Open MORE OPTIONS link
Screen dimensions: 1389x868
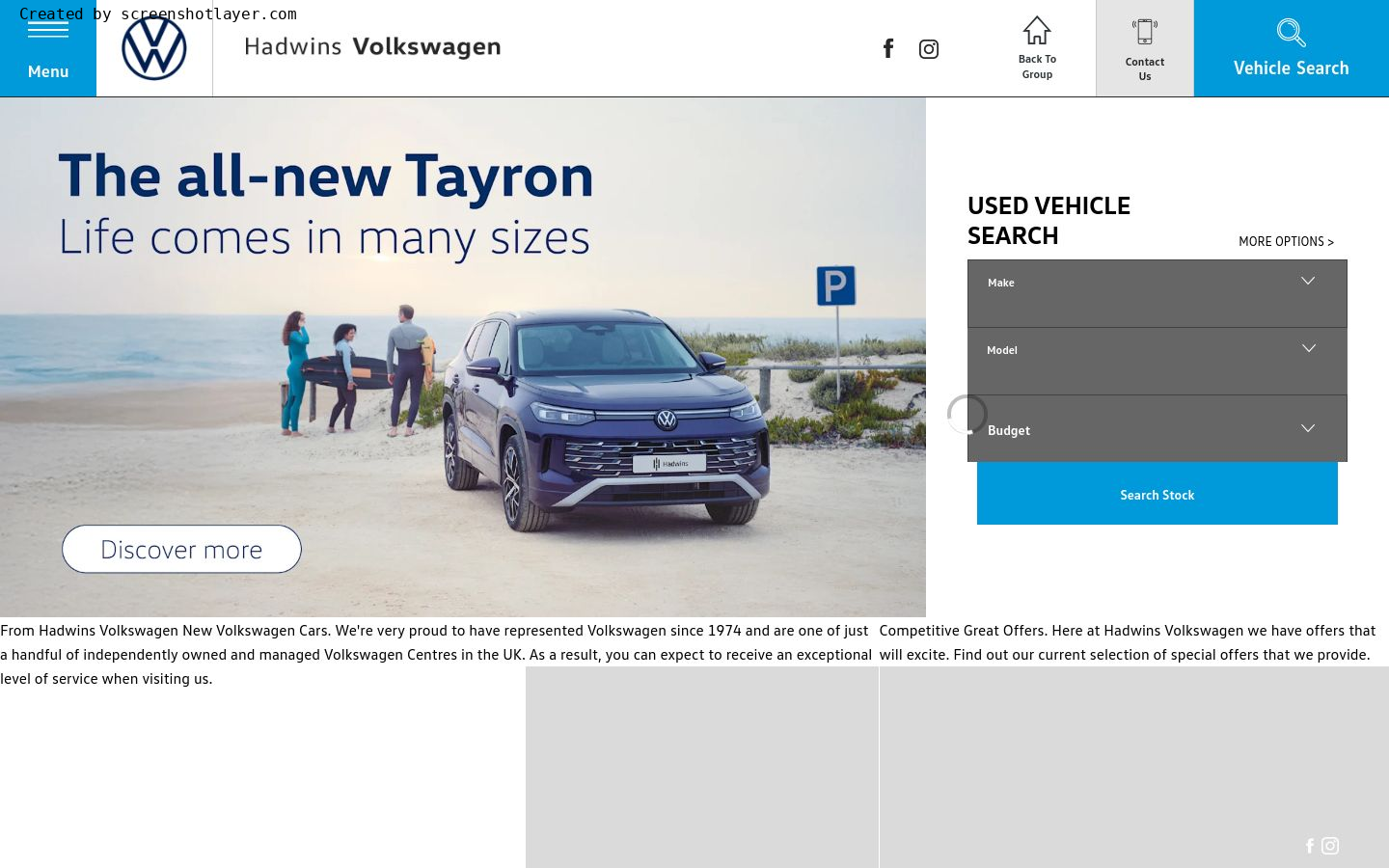coord(1286,242)
